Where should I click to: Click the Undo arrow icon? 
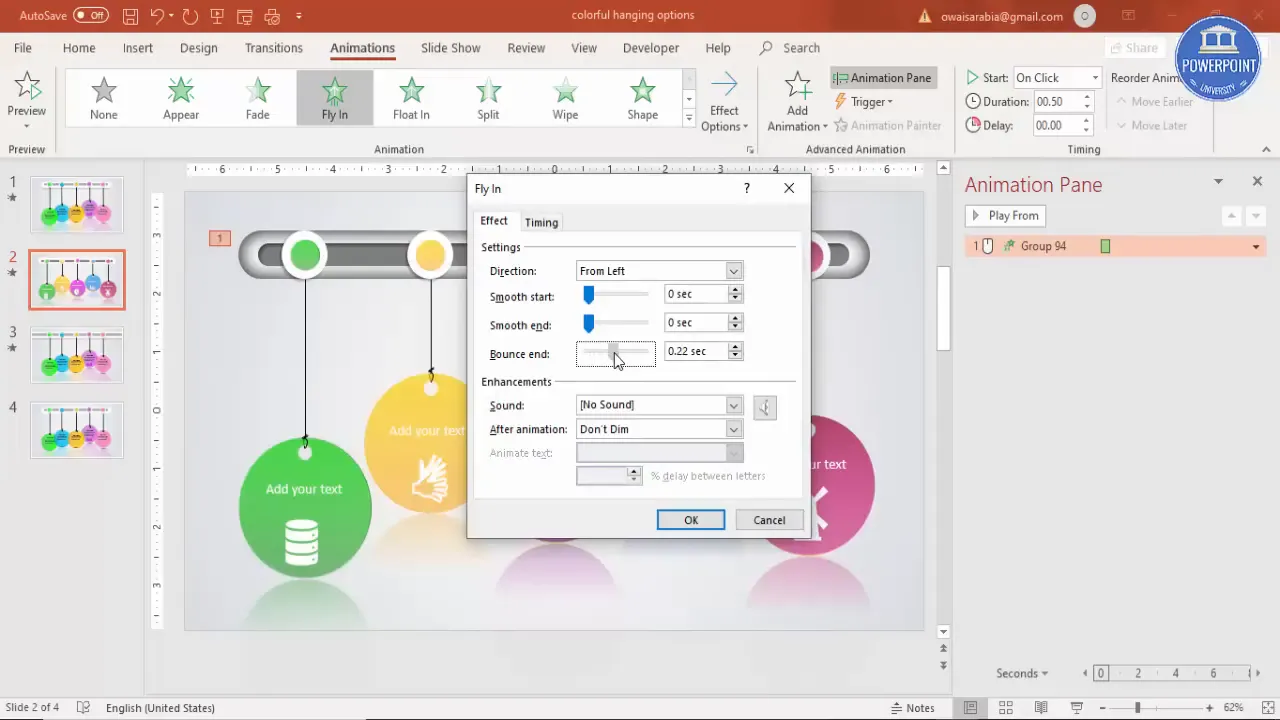pyautogui.click(x=157, y=16)
